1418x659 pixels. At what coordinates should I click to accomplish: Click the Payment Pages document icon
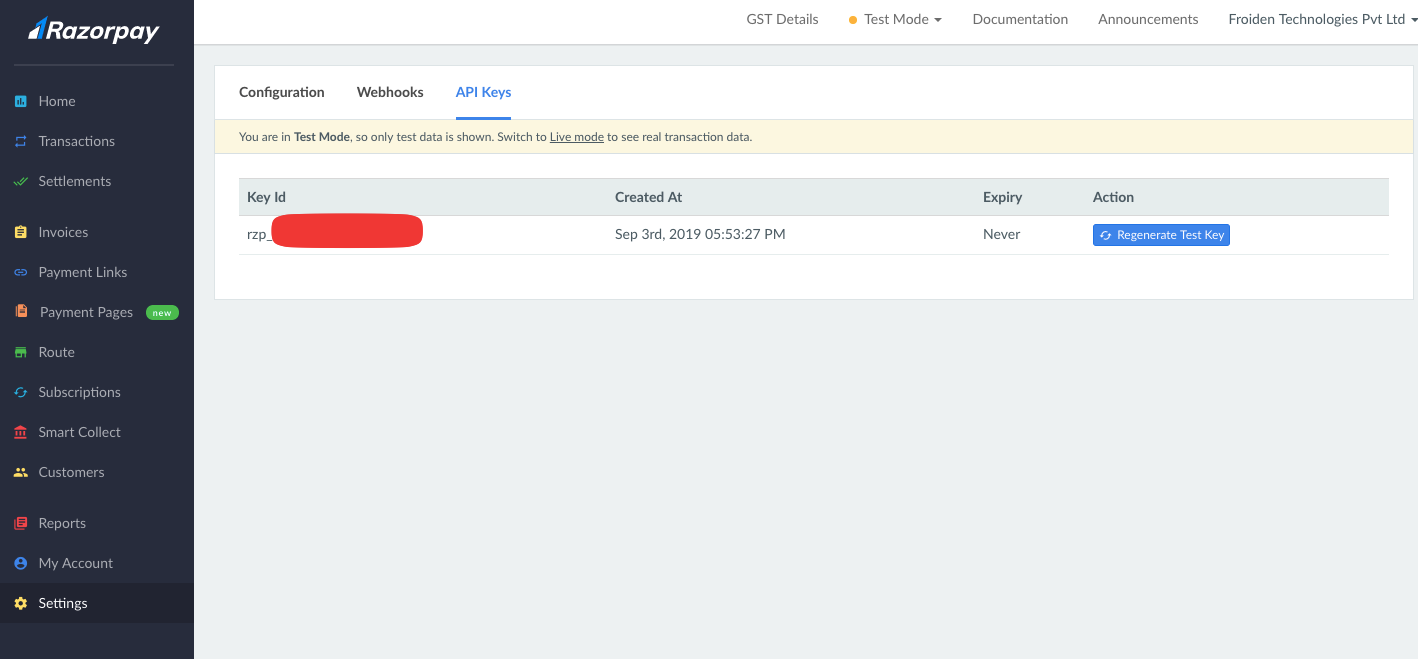point(21,312)
